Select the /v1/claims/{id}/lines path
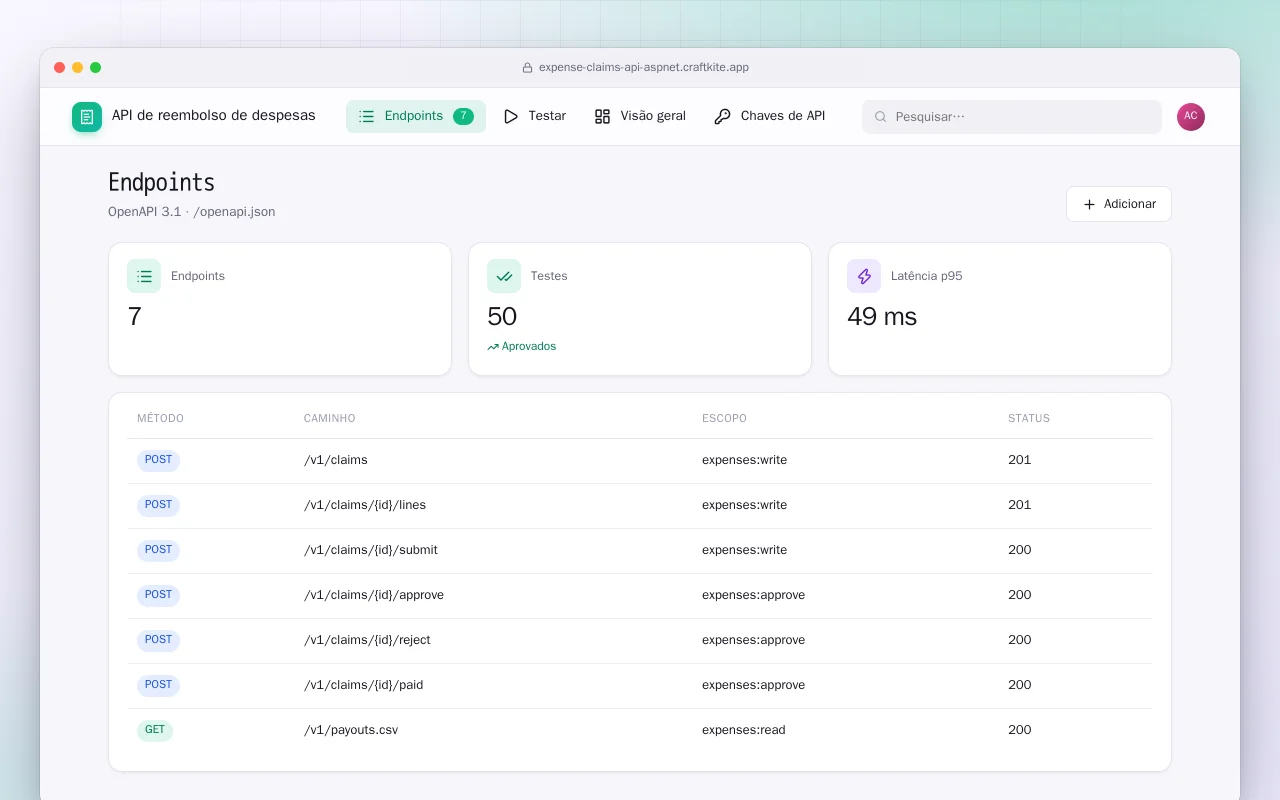This screenshot has height=800, width=1280. pyautogui.click(x=365, y=505)
